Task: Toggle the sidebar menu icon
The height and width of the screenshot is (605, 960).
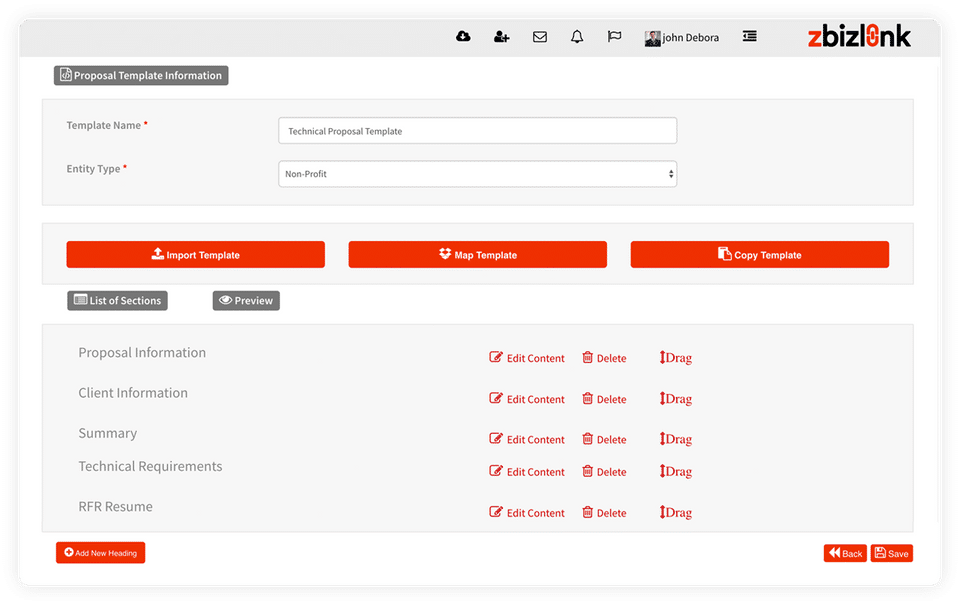Action: click(x=749, y=37)
